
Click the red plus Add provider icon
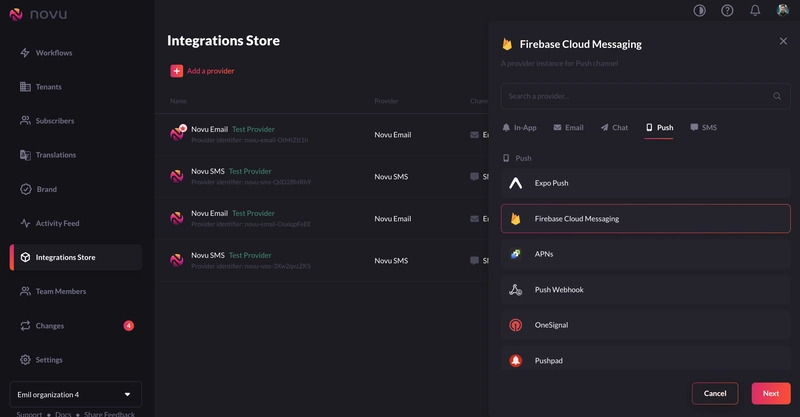177,71
